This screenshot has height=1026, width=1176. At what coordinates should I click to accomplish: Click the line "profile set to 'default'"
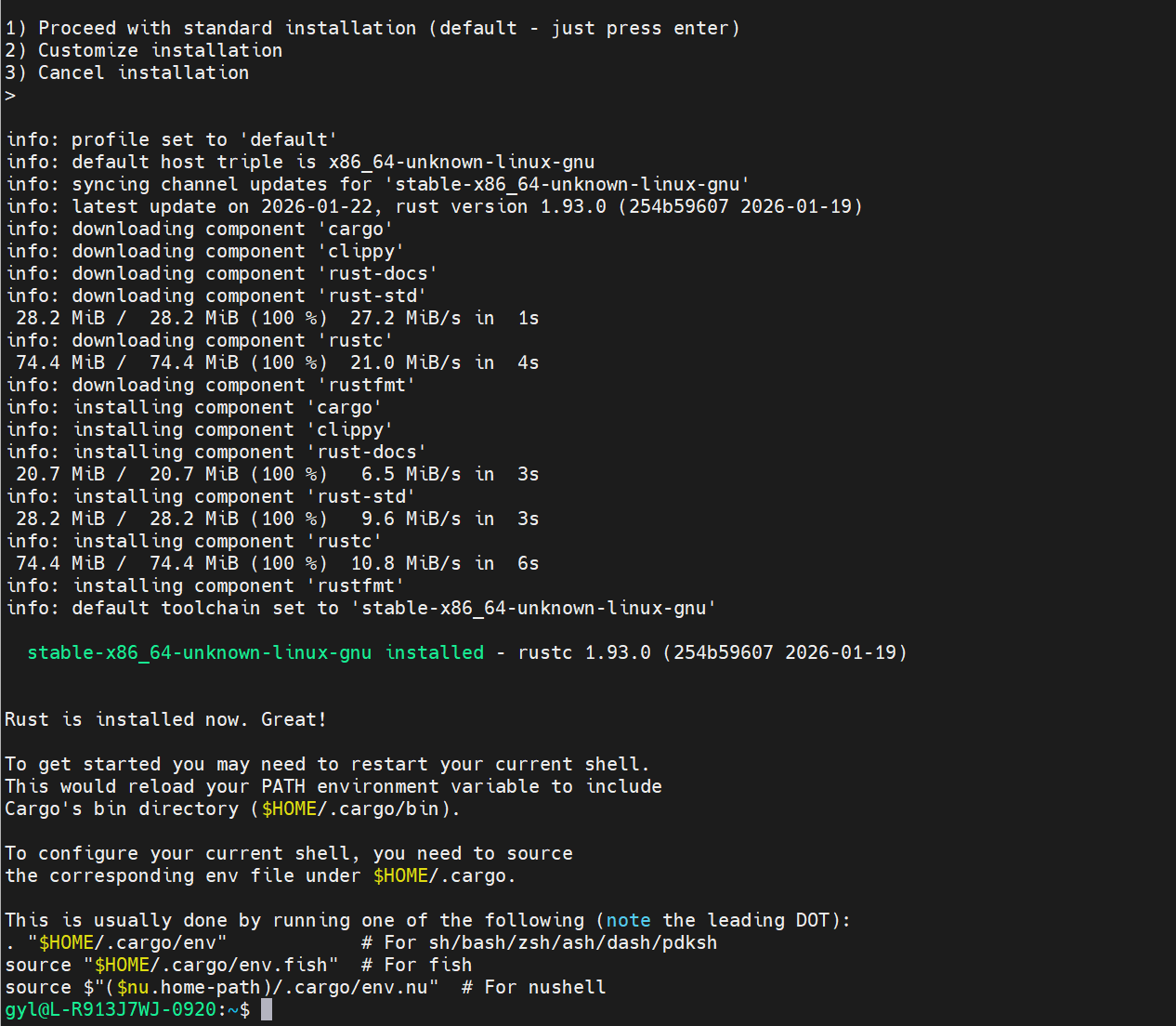[x=172, y=139]
